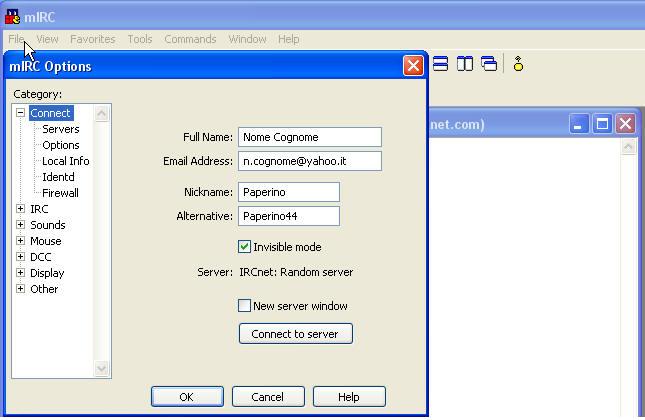Collapse the Connect category tree

pyautogui.click(x=20, y=113)
